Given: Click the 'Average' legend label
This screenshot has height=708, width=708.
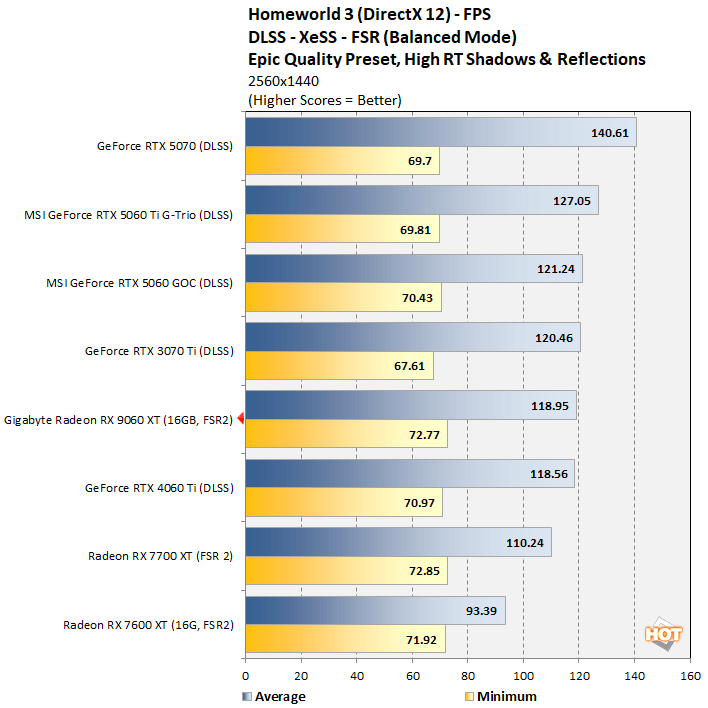Looking at the screenshot, I should 280,697.
